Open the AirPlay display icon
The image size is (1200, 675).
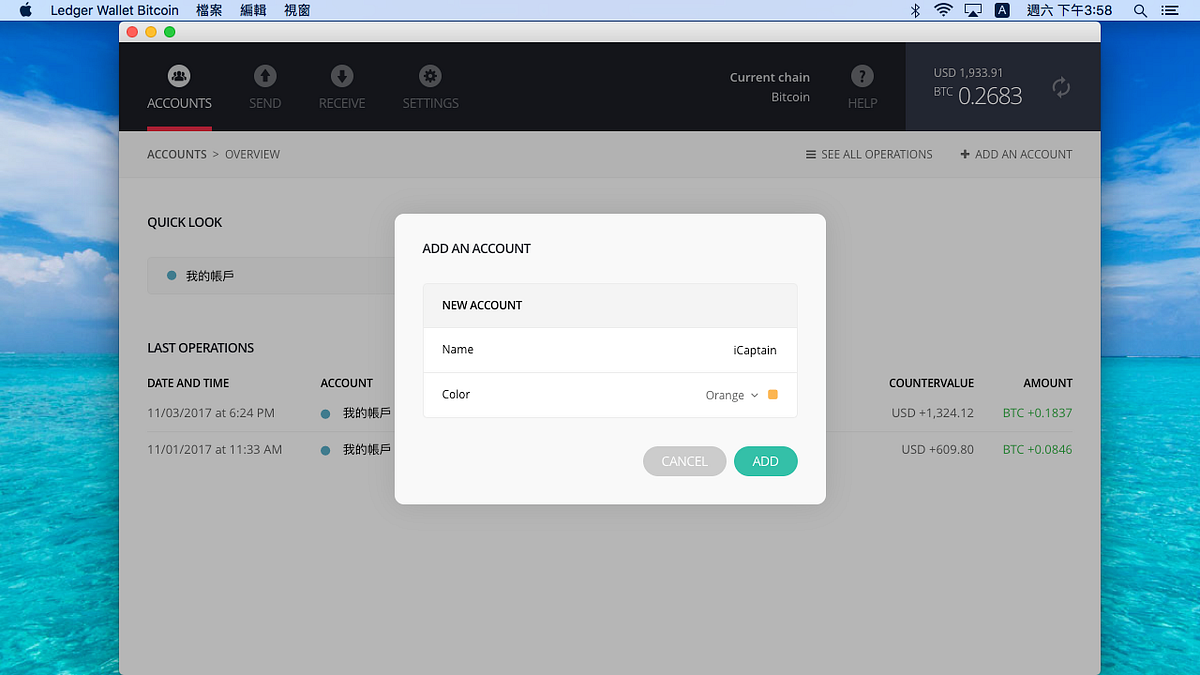click(x=973, y=10)
